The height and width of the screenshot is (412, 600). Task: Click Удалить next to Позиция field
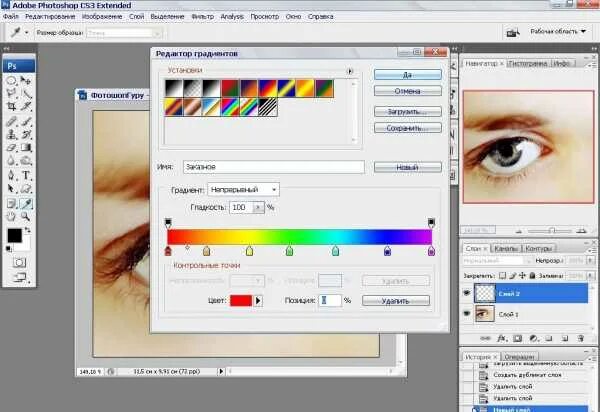click(396, 301)
